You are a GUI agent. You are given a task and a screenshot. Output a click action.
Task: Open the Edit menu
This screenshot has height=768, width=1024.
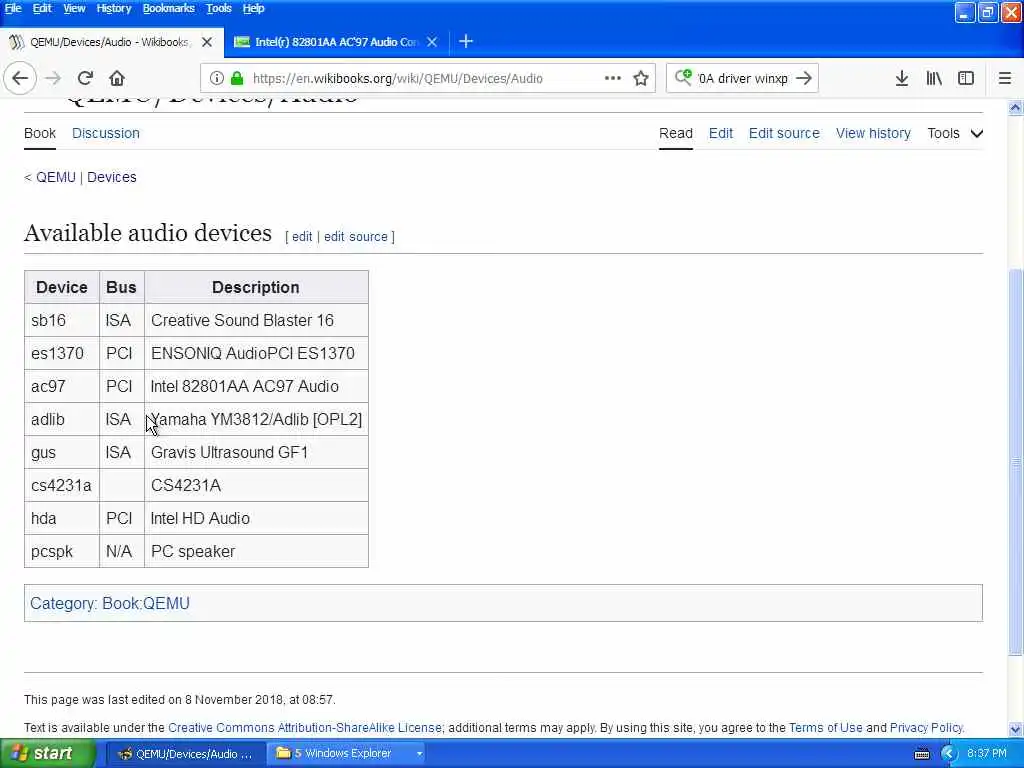click(x=42, y=8)
